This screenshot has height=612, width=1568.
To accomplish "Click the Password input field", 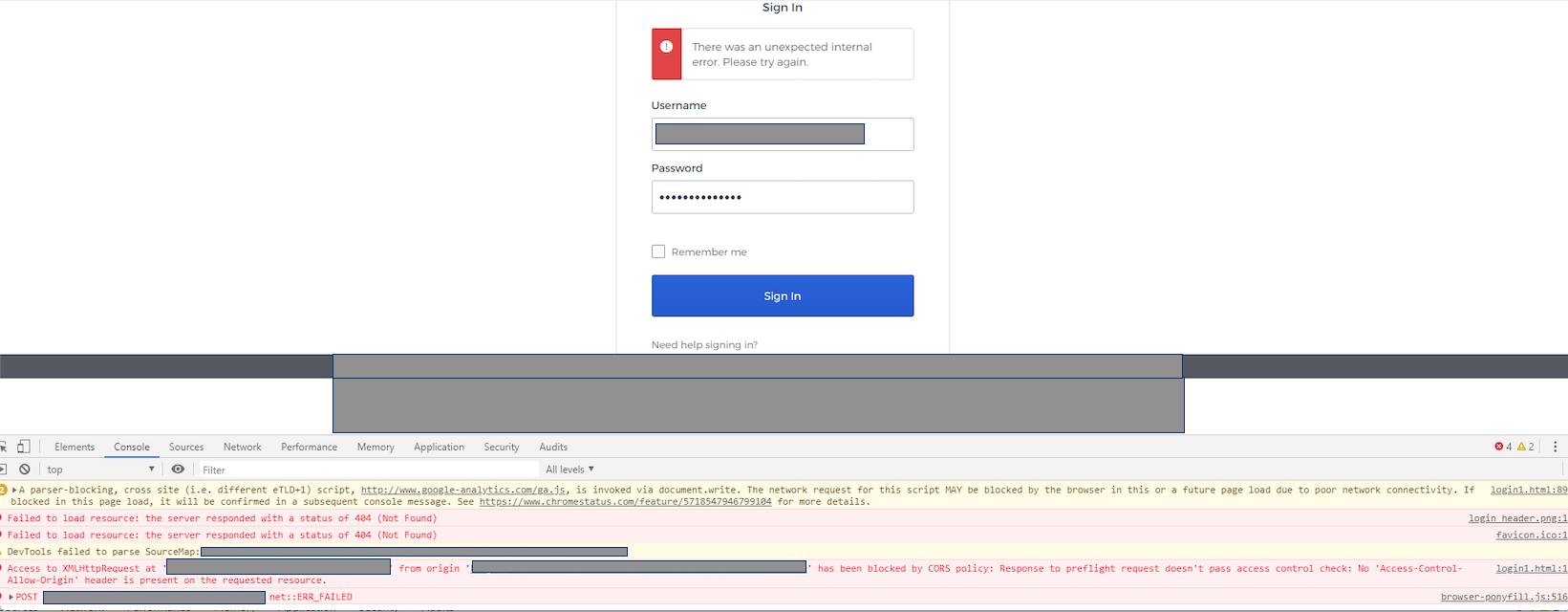I will 782,197.
